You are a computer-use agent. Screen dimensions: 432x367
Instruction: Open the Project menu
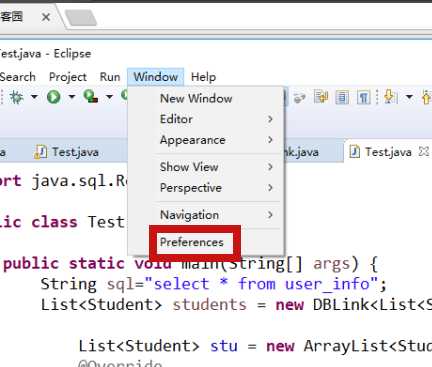coord(68,77)
